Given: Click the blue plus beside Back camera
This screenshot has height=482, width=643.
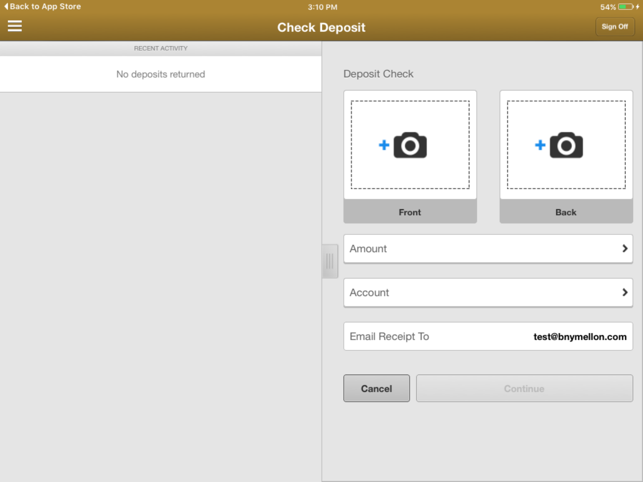Looking at the screenshot, I should click(540, 145).
